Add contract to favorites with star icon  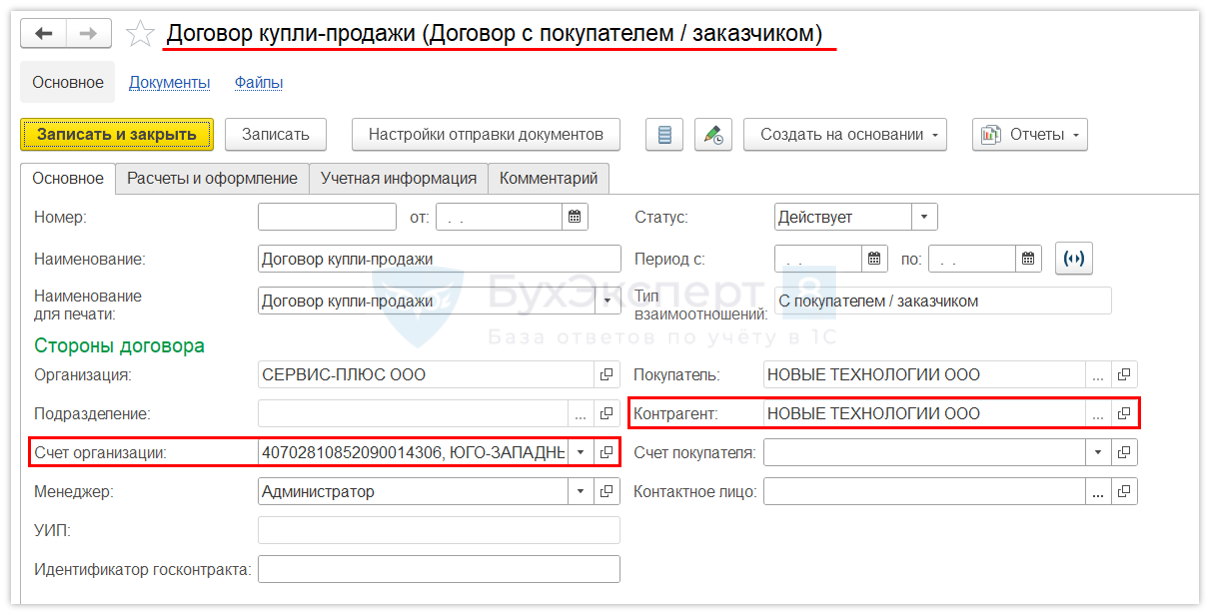coord(140,35)
